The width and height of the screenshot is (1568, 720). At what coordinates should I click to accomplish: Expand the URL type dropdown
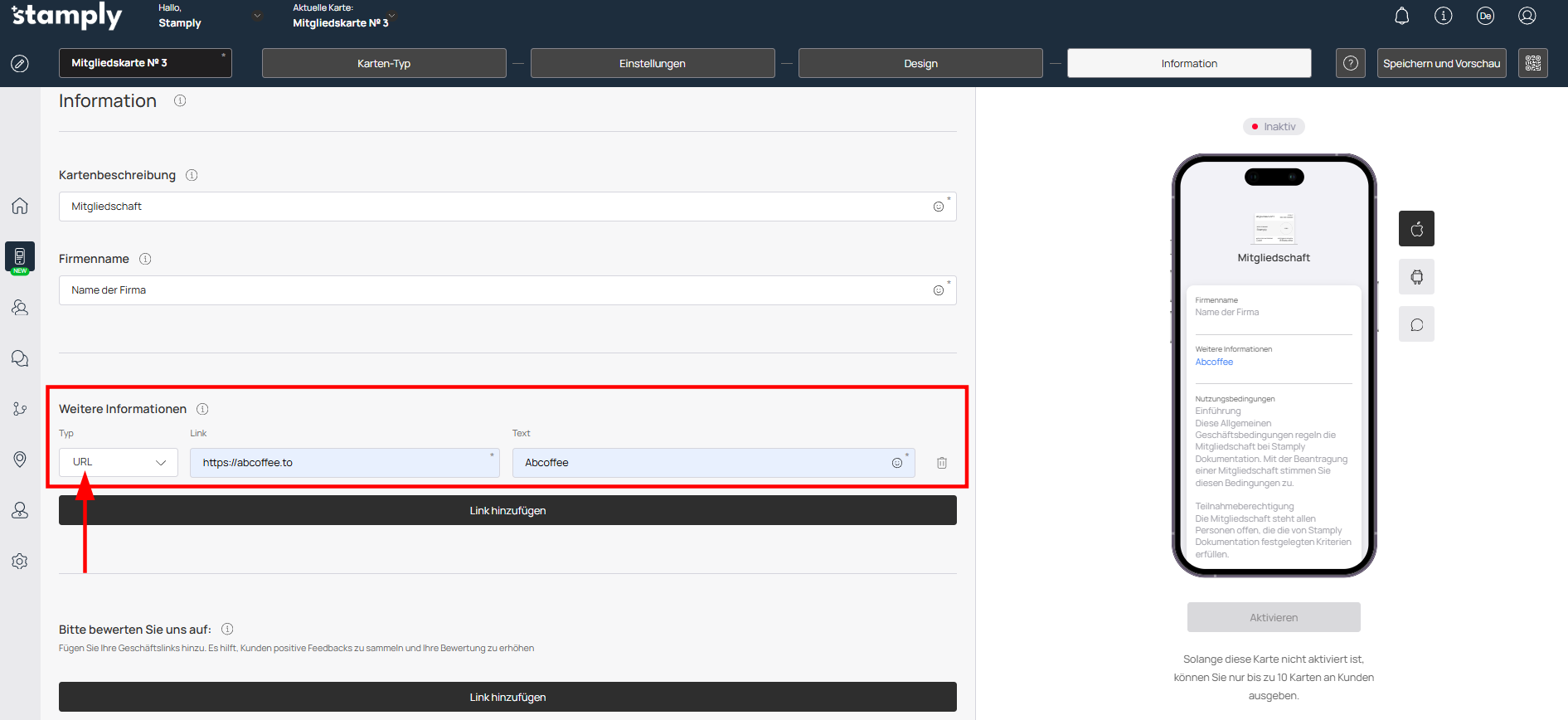point(119,463)
